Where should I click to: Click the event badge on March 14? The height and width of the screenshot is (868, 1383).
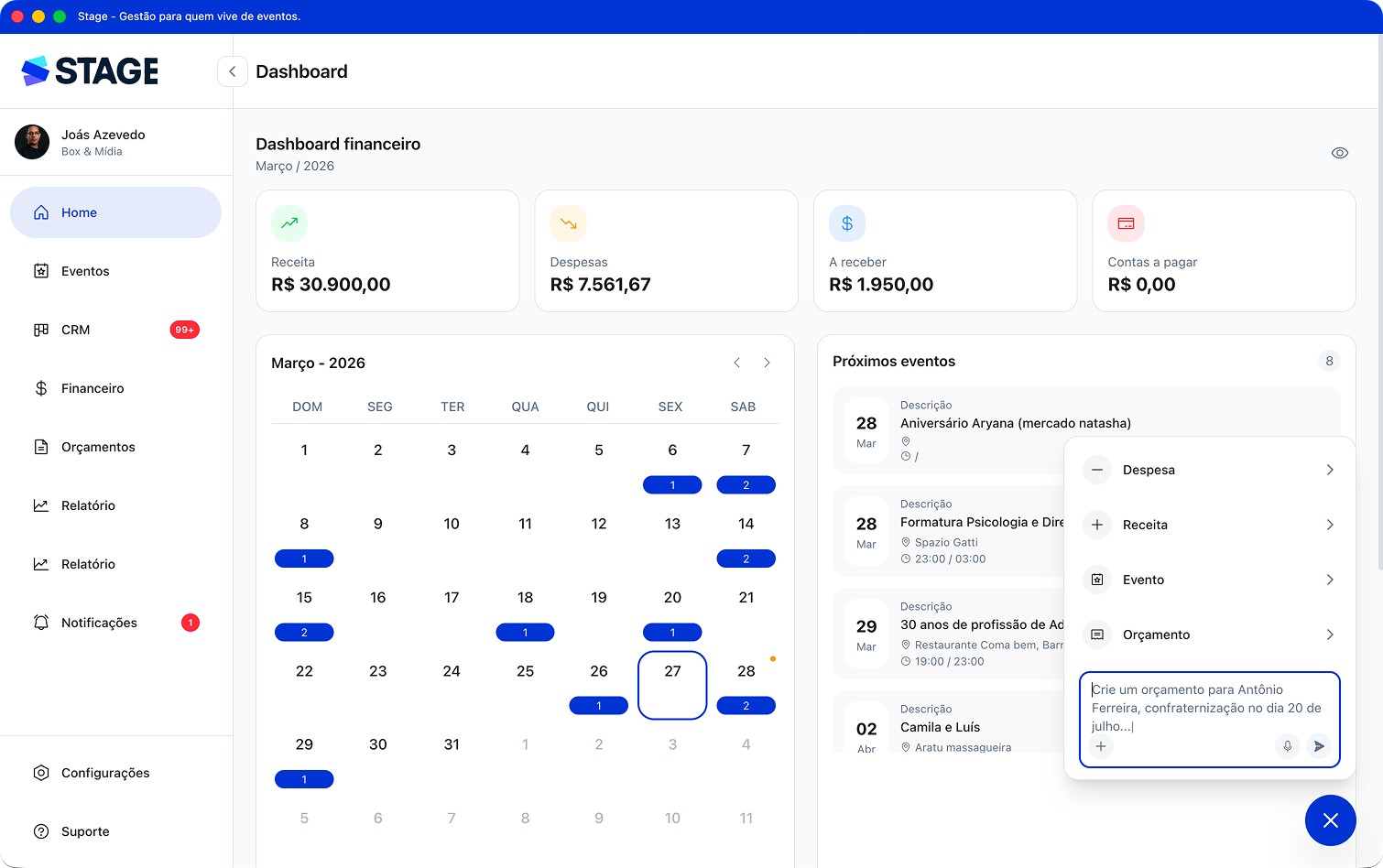point(746,558)
